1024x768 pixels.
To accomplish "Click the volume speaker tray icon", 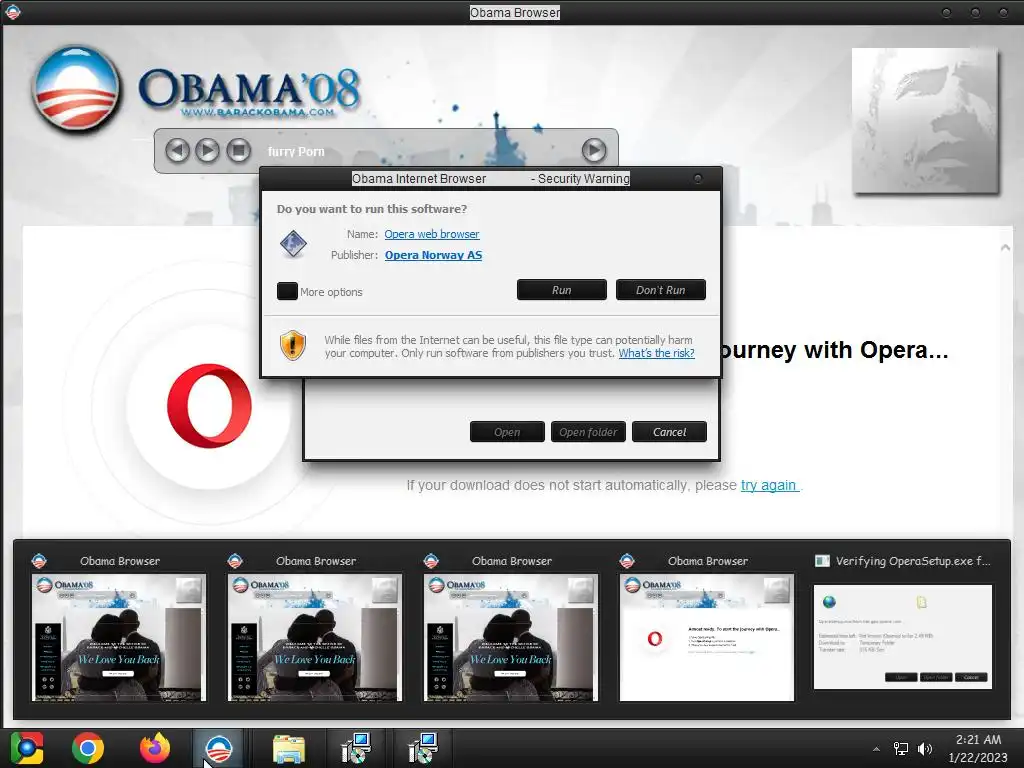I will tap(925, 749).
